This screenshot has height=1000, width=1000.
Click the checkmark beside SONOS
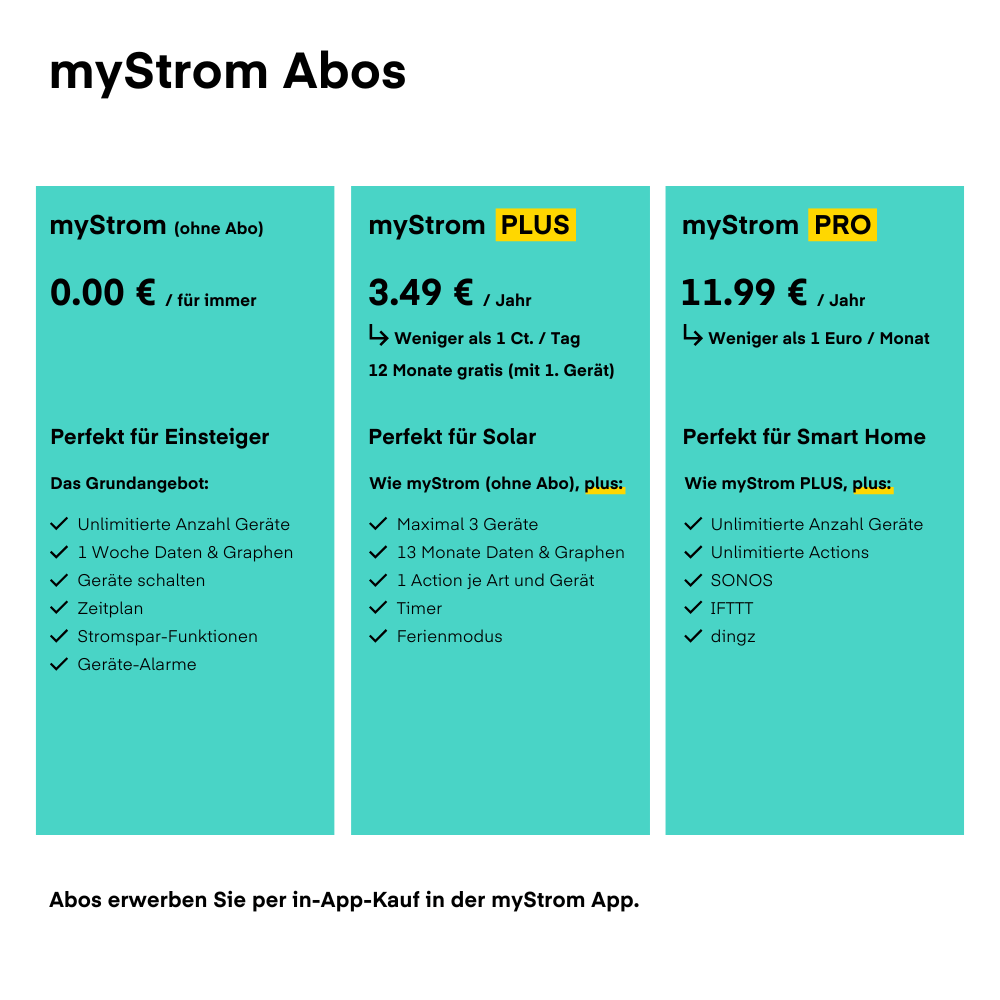coord(693,580)
